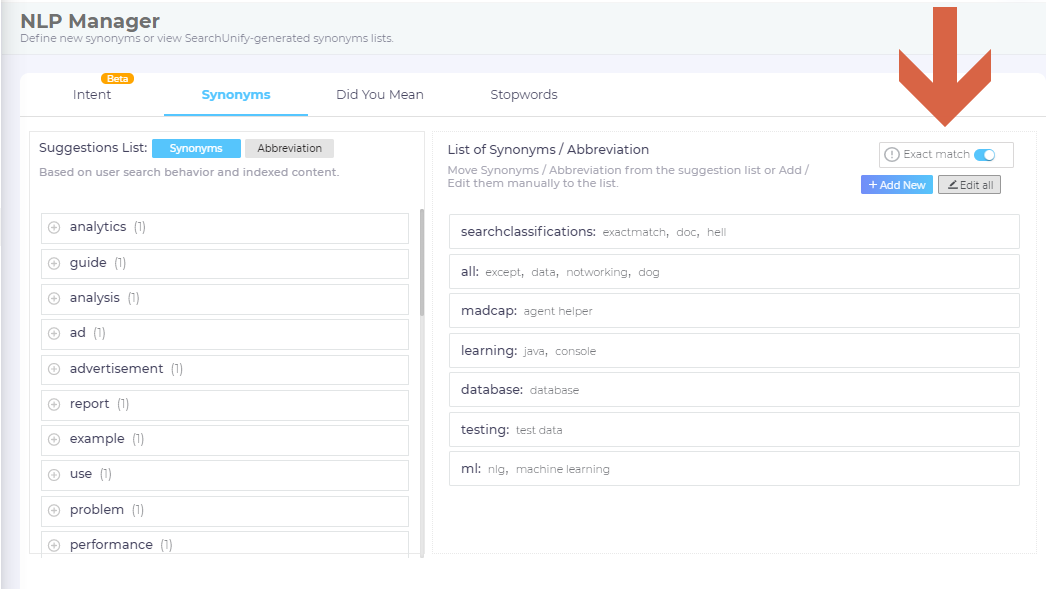1046x589 pixels.
Task: Click the plus icon beside report
Action: (54, 404)
